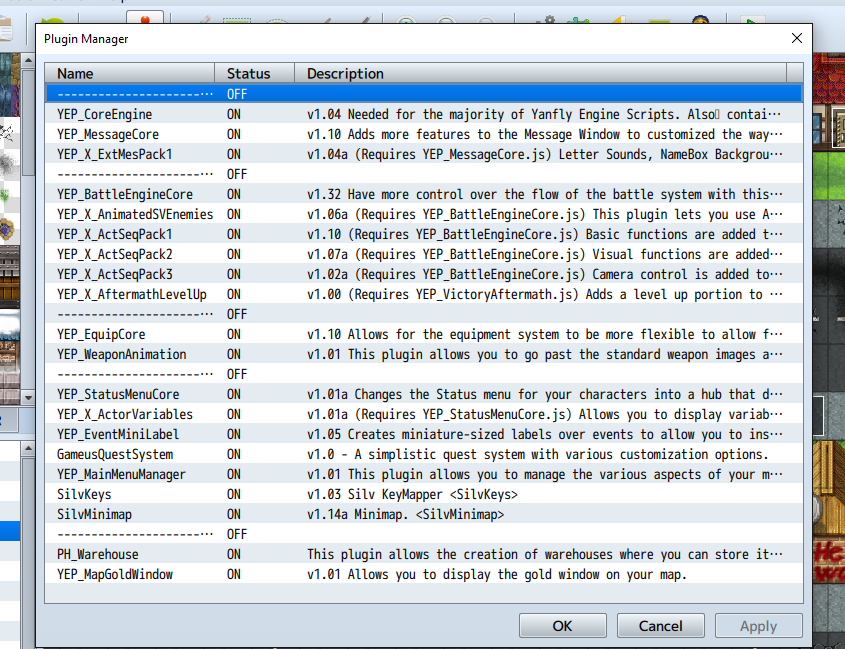Select the SilvMinimap plugin name
The width and height of the screenshot is (845, 649).
click(x=94, y=514)
